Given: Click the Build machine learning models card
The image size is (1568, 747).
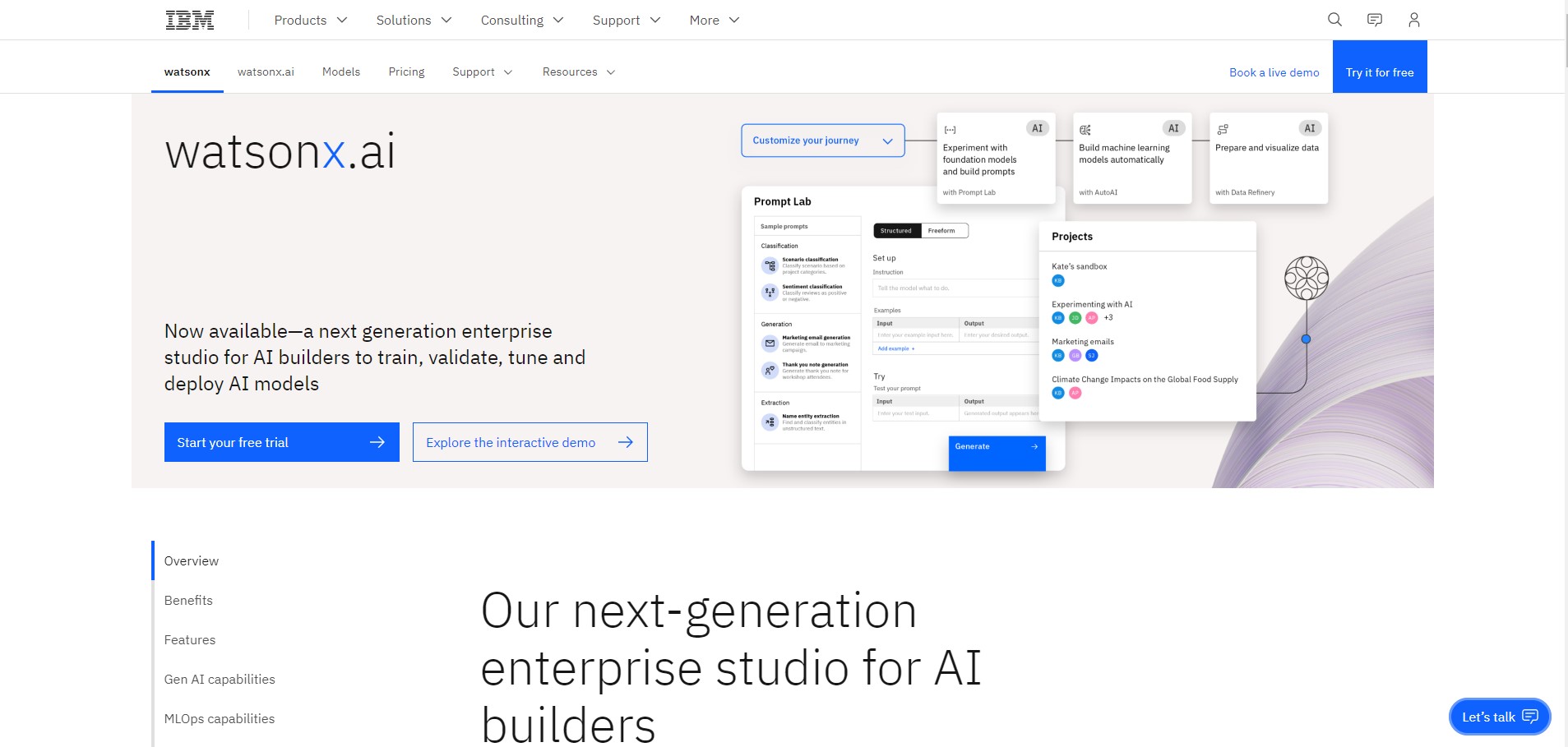Looking at the screenshot, I should [x=1132, y=159].
